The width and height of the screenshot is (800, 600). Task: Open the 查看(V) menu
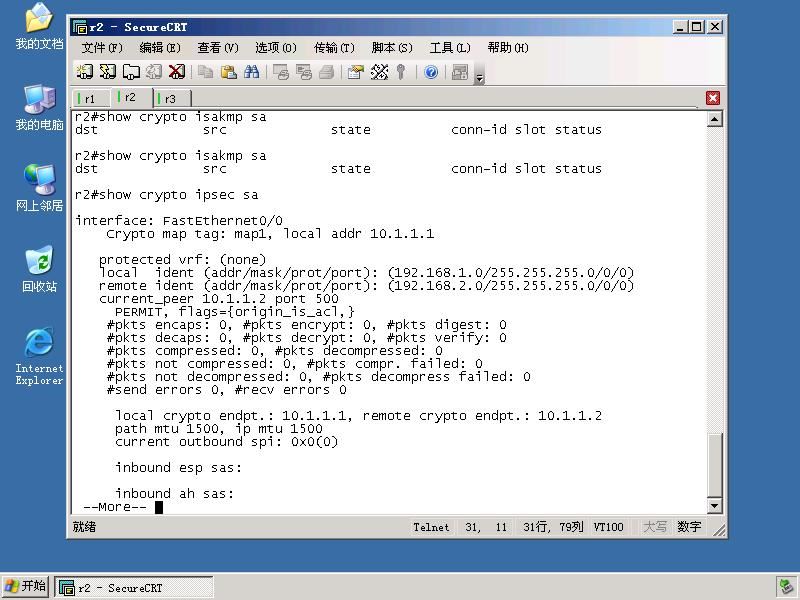[218, 48]
